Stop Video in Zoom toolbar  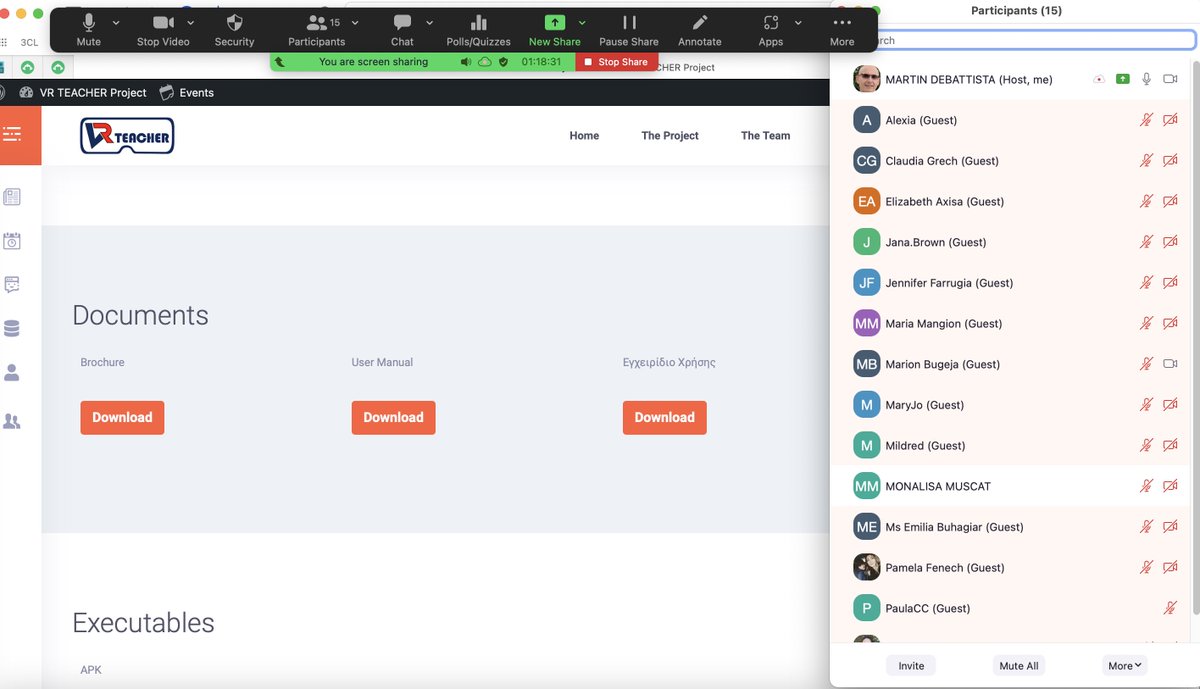tap(163, 30)
